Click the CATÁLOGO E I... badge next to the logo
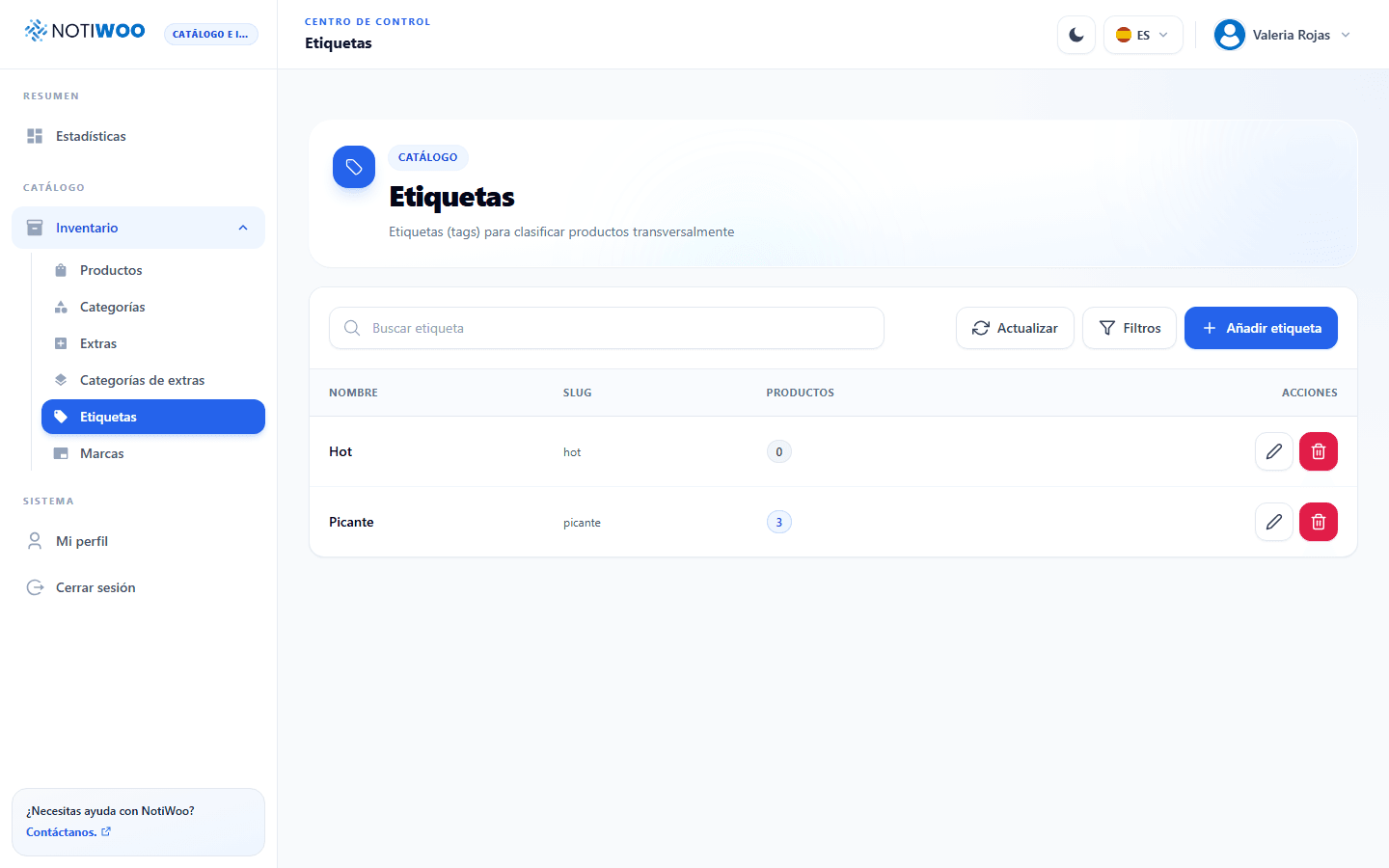 pos(210,34)
